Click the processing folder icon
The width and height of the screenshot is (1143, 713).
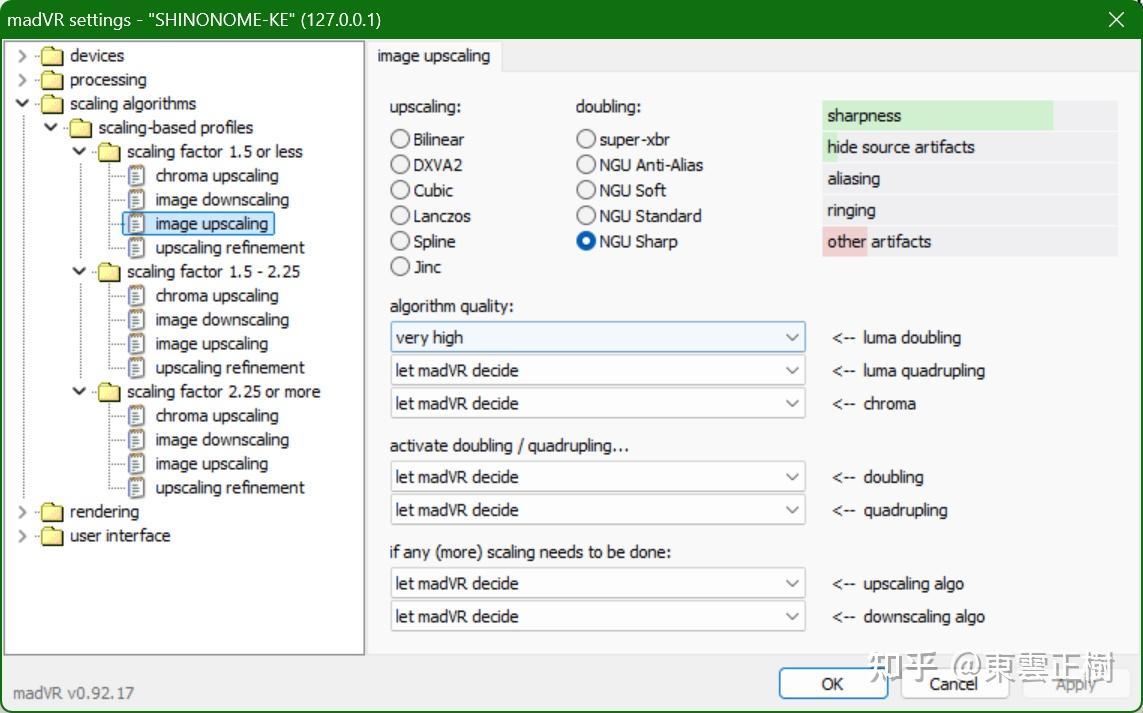point(52,80)
